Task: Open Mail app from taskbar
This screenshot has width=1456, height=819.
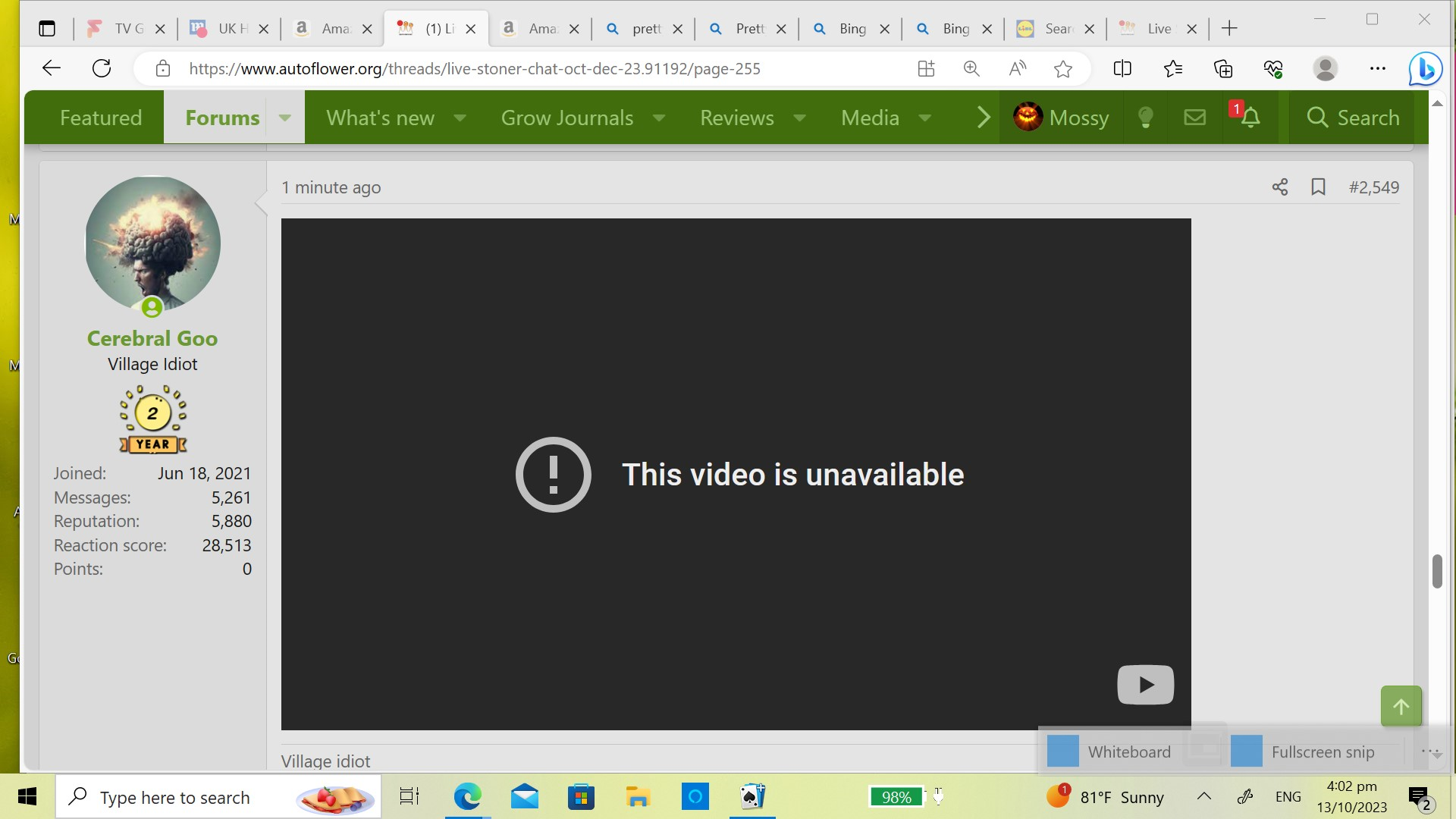Action: (x=525, y=797)
